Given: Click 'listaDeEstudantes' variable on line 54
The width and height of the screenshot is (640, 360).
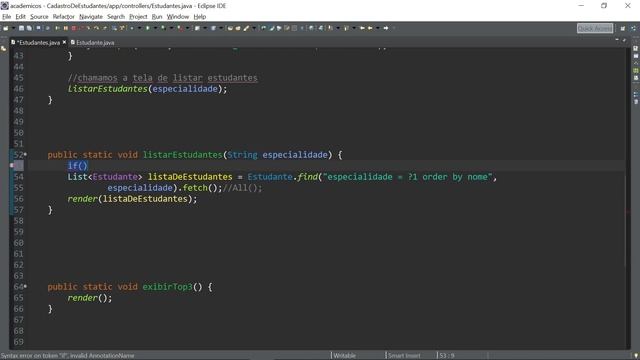Looking at the screenshot, I should (190, 177).
